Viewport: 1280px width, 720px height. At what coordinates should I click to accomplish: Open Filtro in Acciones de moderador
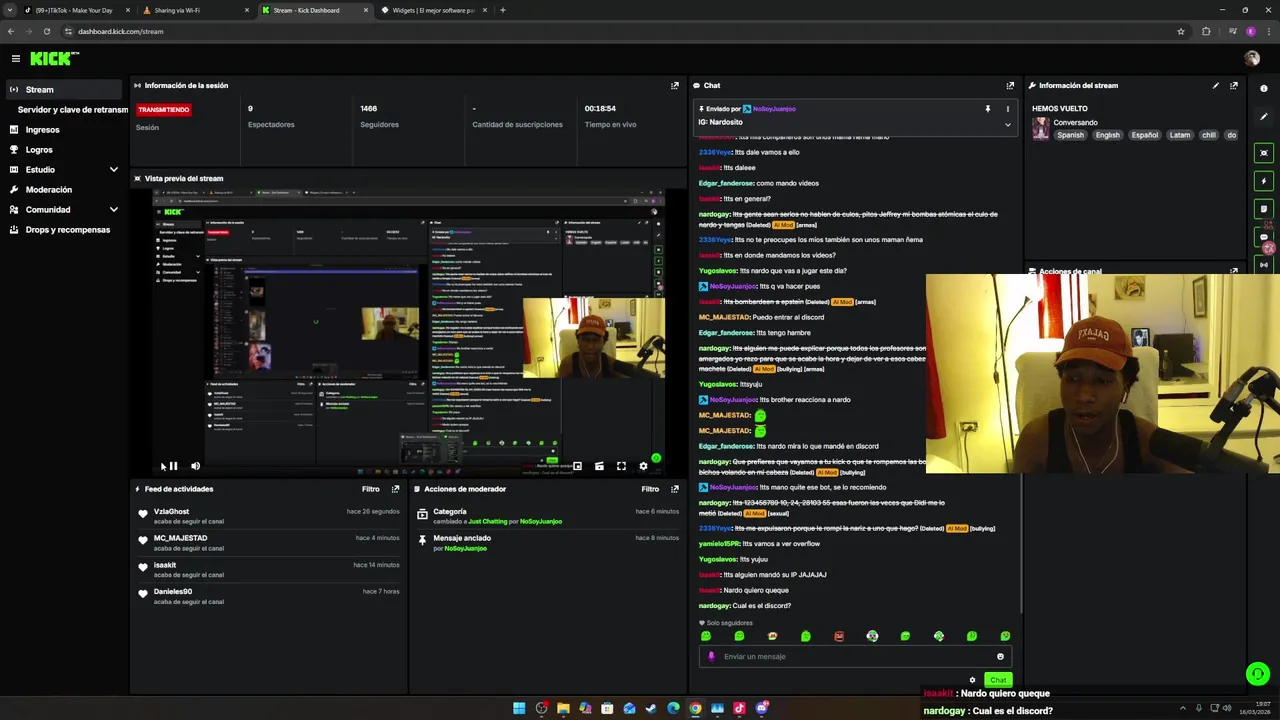coord(650,489)
